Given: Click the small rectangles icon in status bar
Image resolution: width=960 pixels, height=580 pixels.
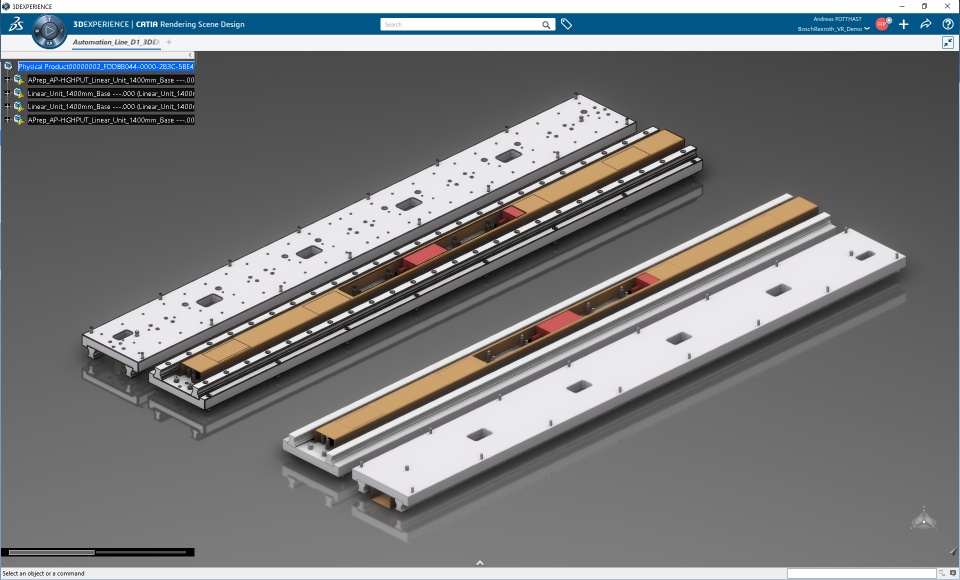Looking at the screenshot, I should point(942,573).
